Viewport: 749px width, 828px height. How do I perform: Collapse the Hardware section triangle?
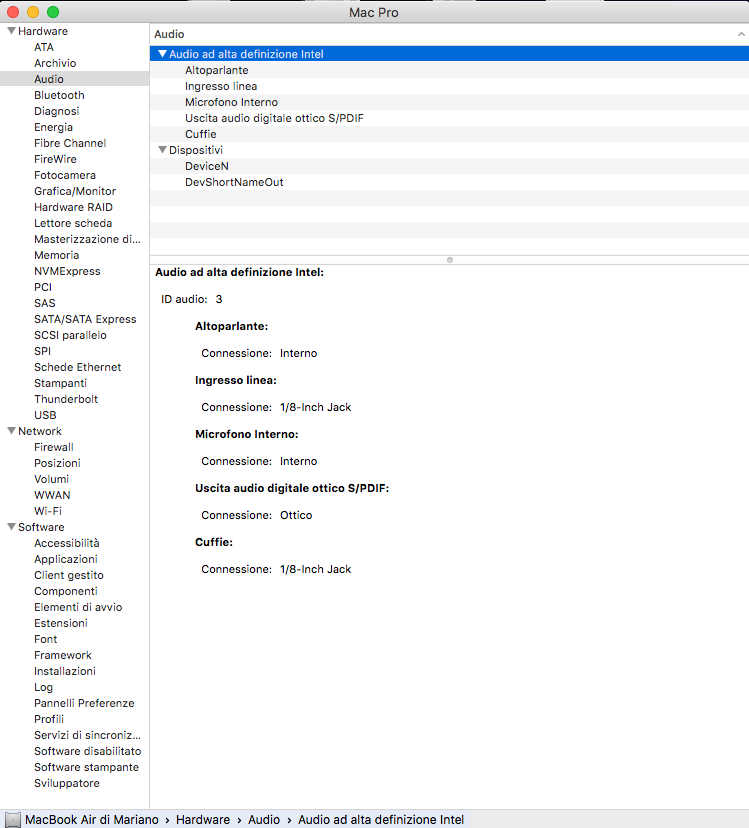pyautogui.click(x=10, y=32)
